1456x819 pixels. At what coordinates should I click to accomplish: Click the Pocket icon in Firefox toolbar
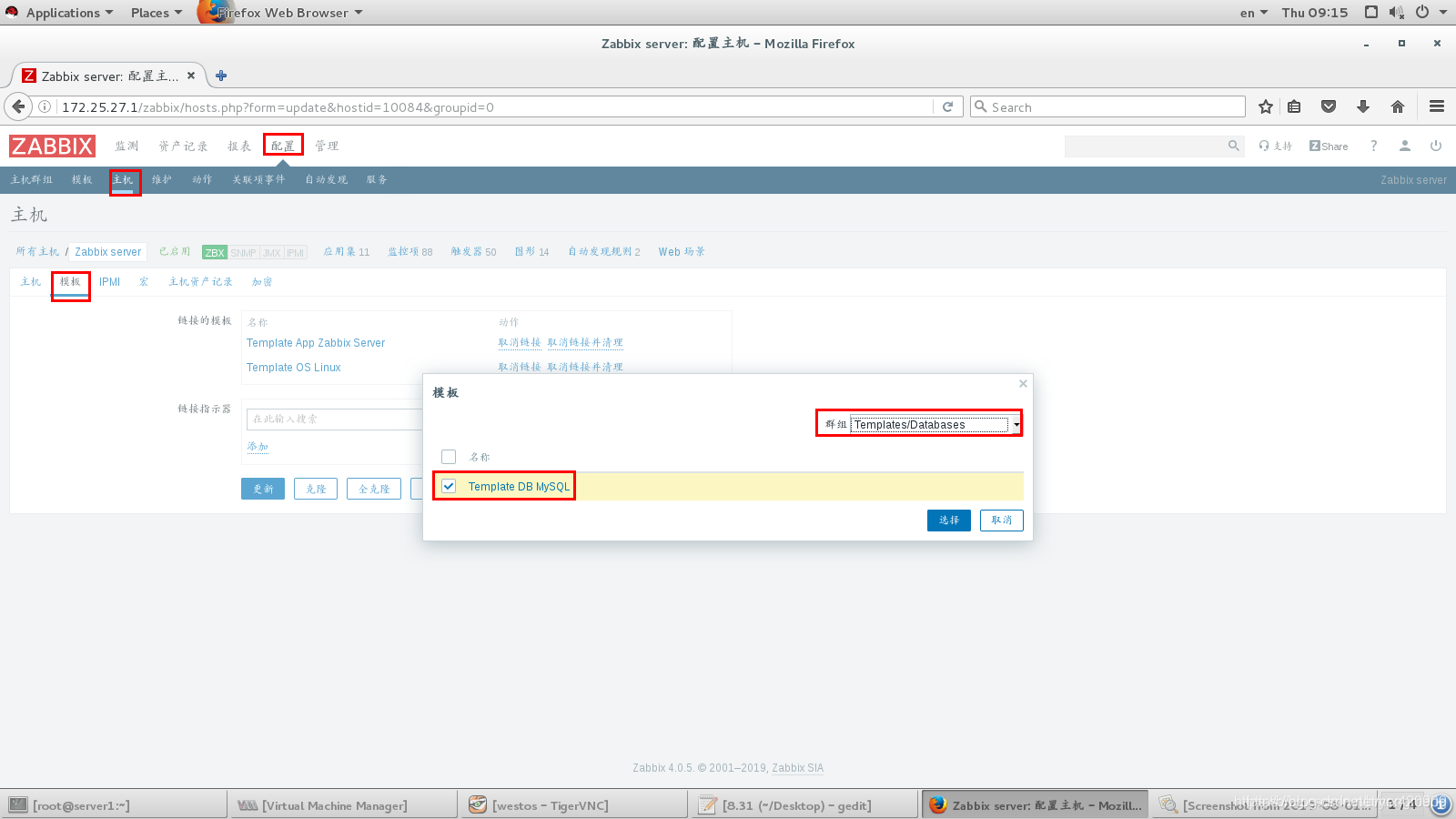click(x=1329, y=106)
